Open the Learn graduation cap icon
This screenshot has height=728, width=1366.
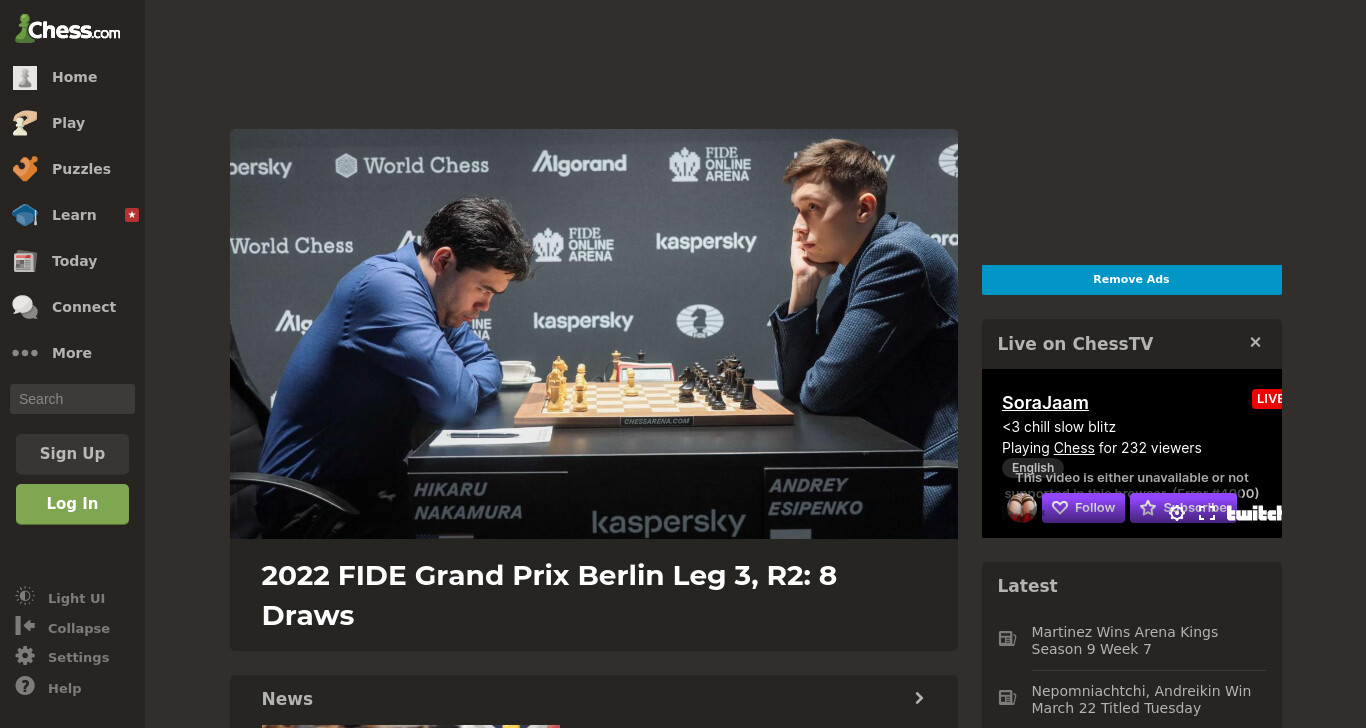[25, 215]
